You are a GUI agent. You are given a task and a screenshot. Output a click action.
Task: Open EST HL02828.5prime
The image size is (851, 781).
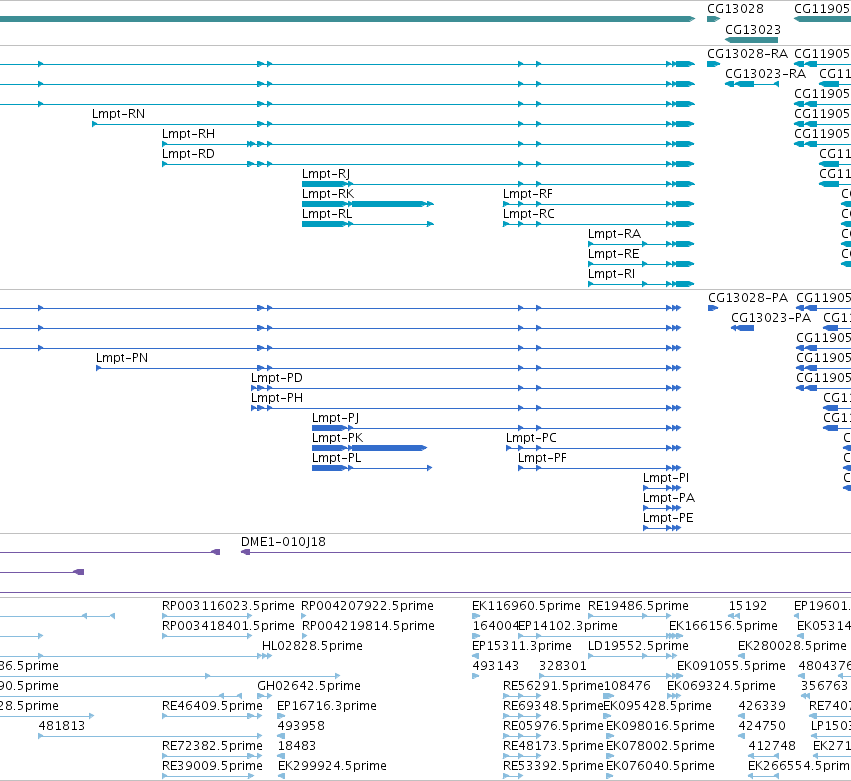pos(312,646)
